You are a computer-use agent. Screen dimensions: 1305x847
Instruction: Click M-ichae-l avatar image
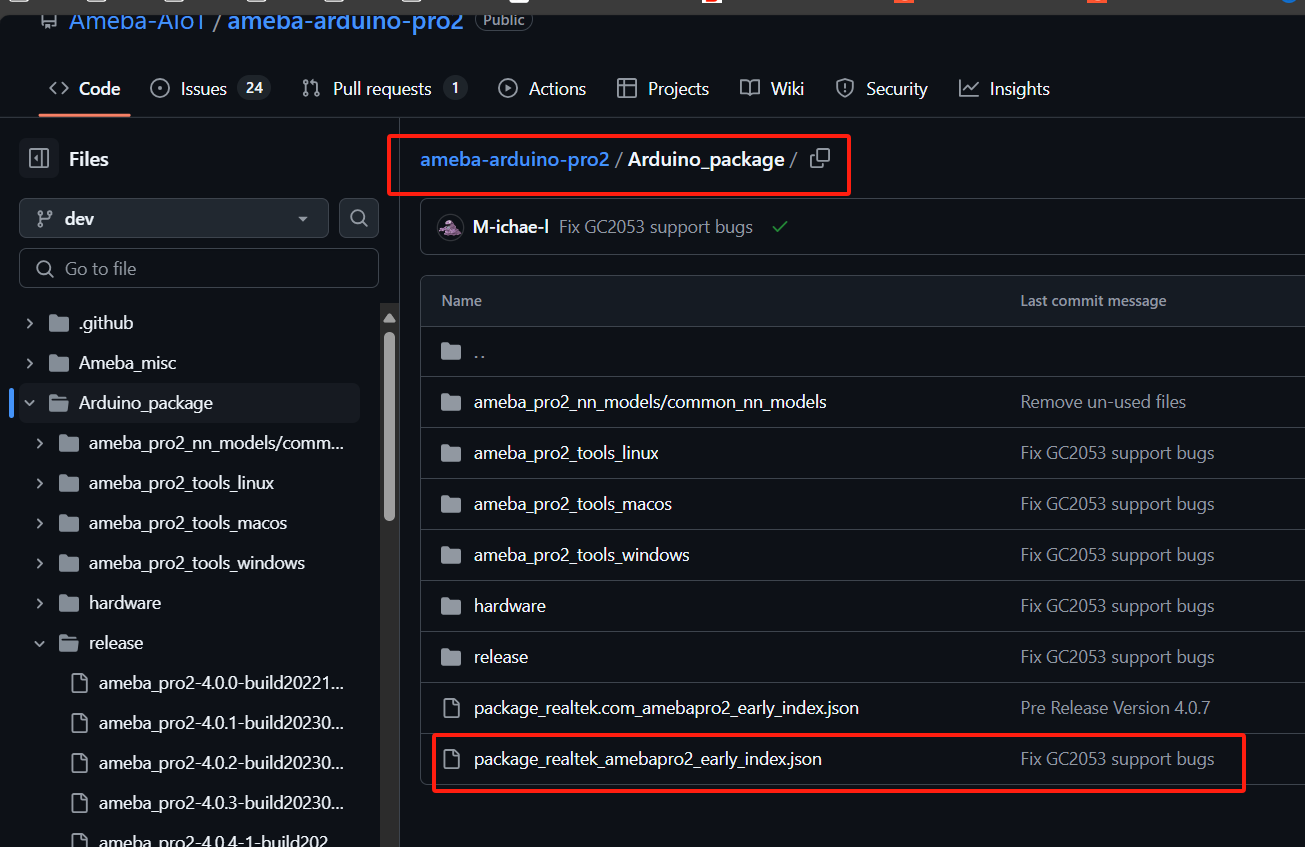(450, 227)
